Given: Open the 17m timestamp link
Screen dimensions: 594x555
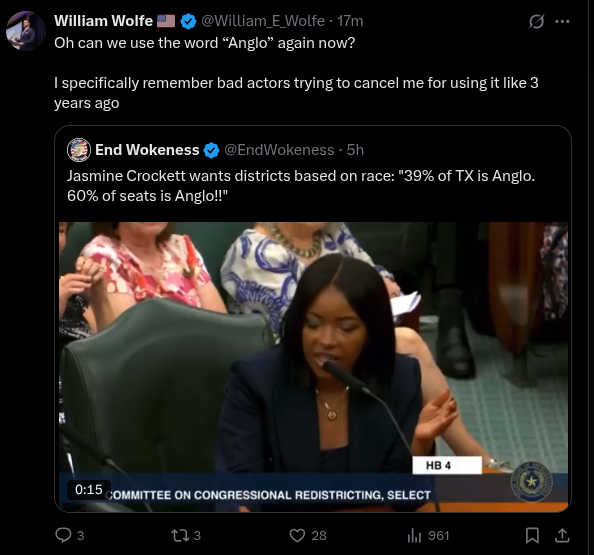Looking at the screenshot, I should point(350,21).
